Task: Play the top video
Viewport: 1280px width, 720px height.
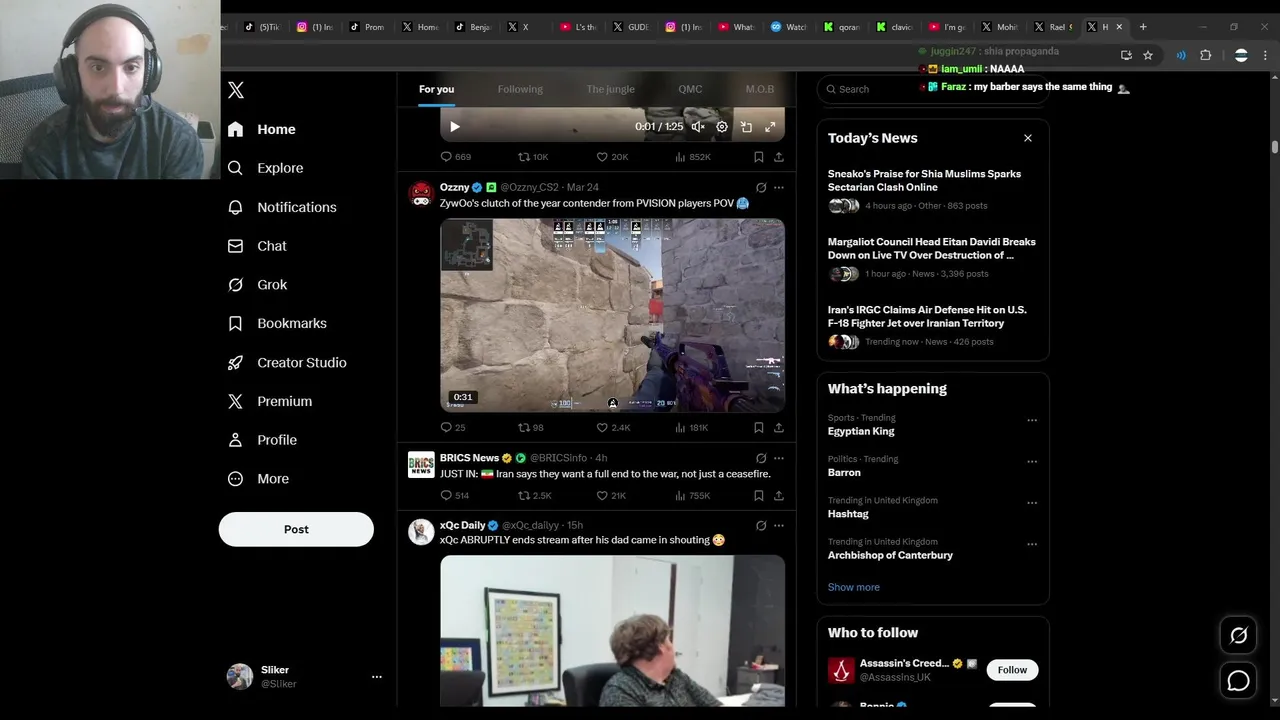Action: click(x=455, y=127)
